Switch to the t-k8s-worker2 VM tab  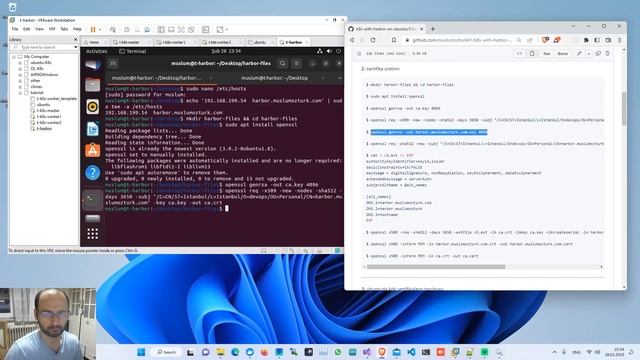click(x=219, y=42)
